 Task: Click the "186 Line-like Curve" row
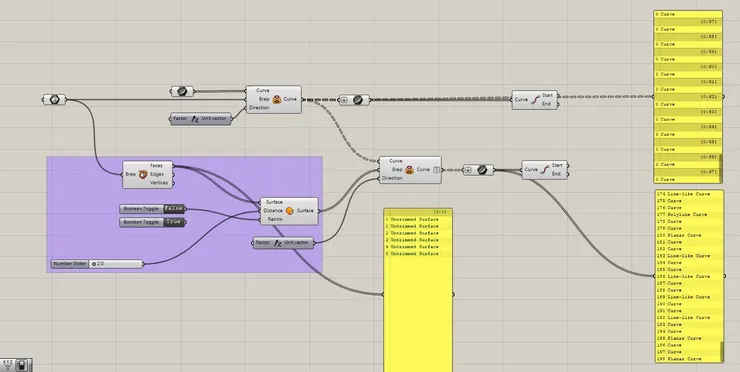(x=689, y=276)
